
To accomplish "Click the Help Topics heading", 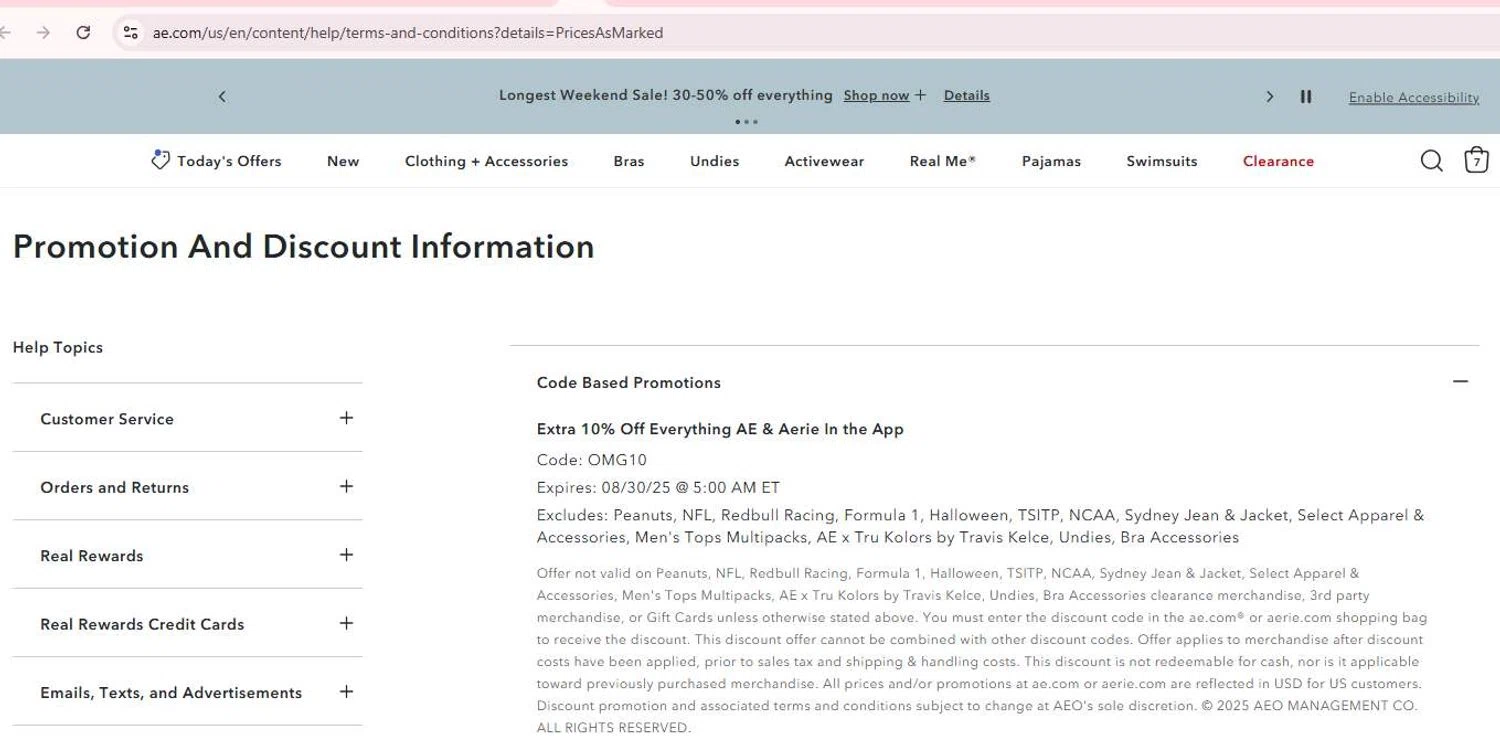I will tap(58, 348).
